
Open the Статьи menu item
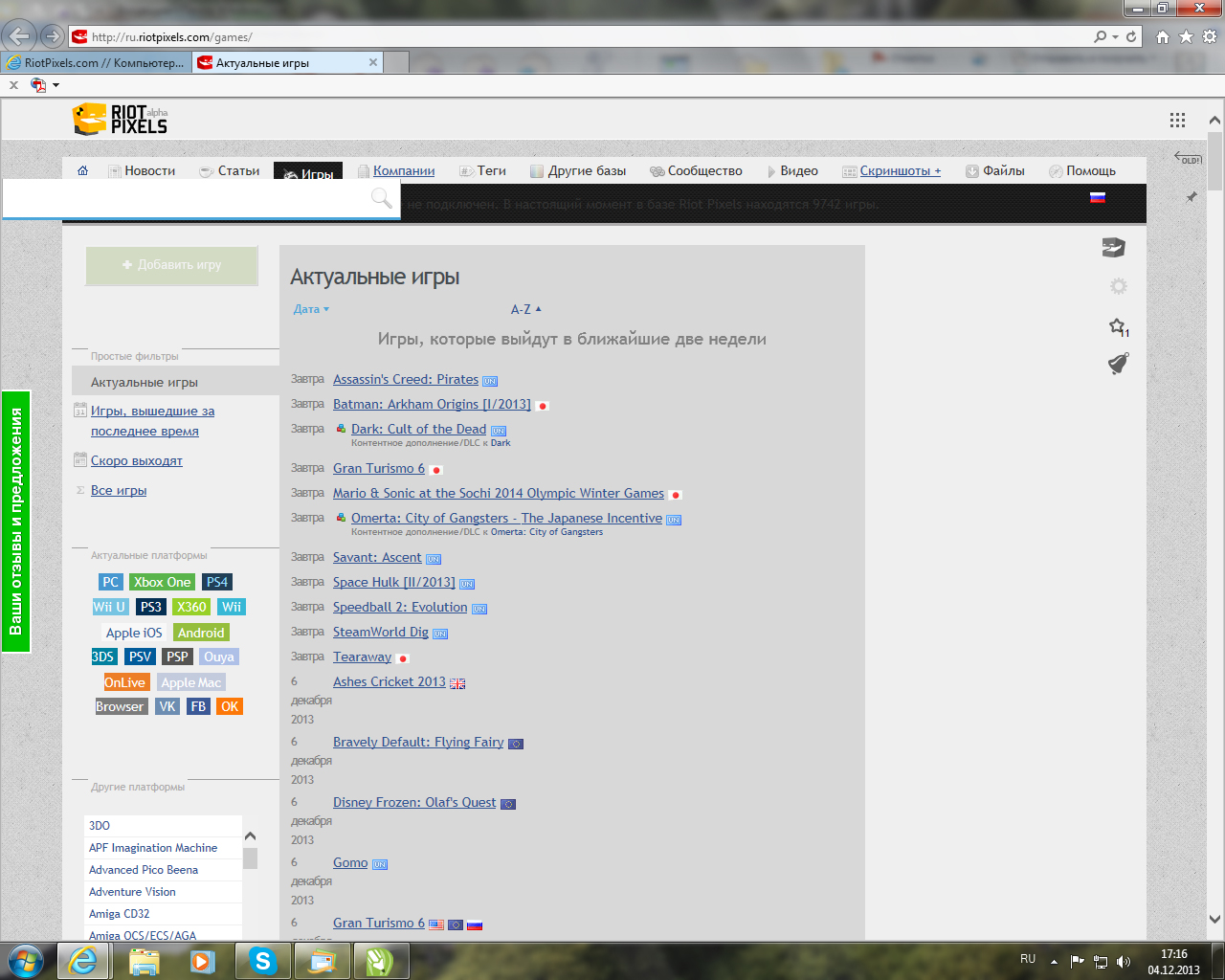pos(230,170)
